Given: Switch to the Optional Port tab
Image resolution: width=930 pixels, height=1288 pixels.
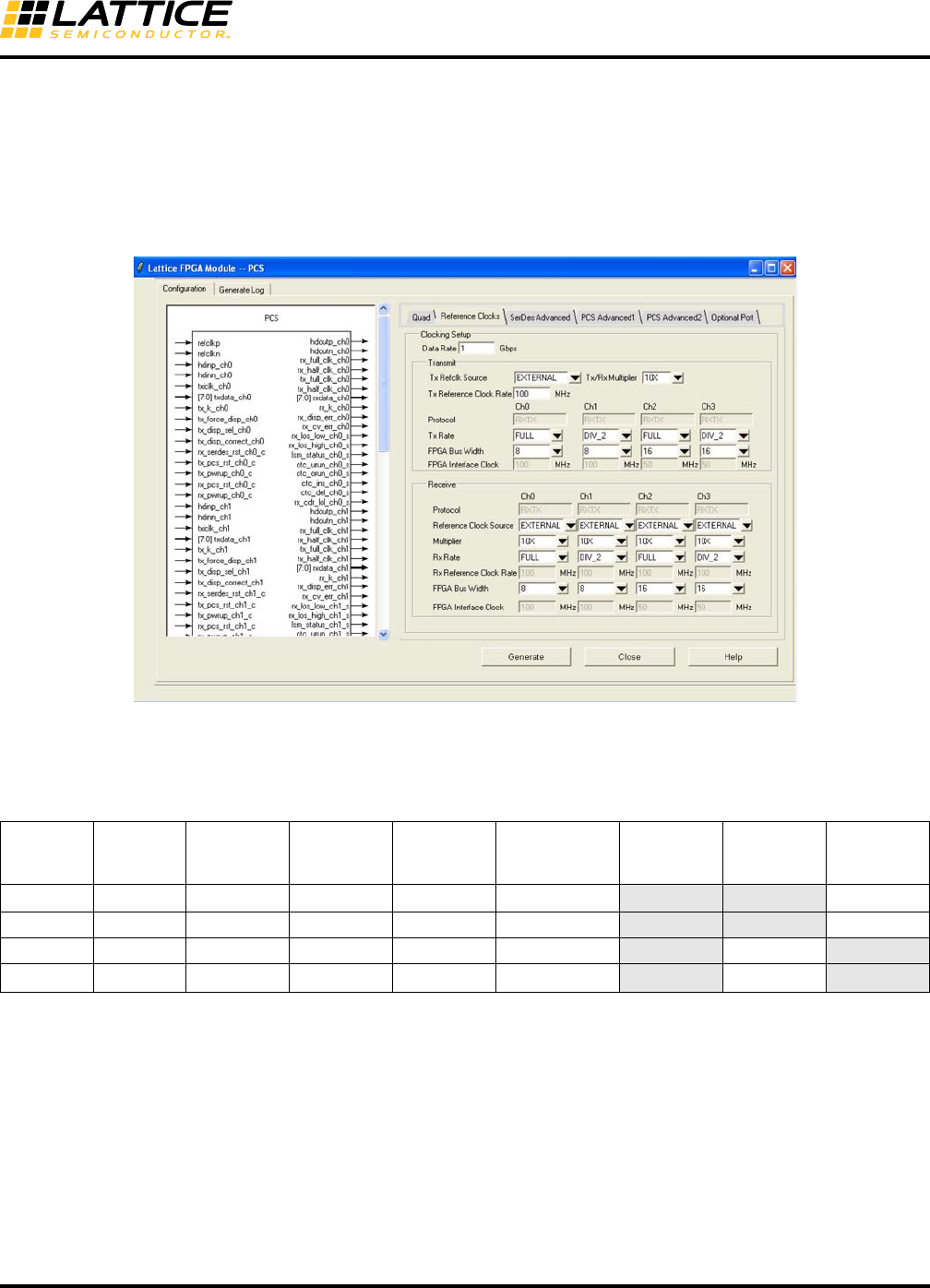Looking at the screenshot, I should coord(733,317).
